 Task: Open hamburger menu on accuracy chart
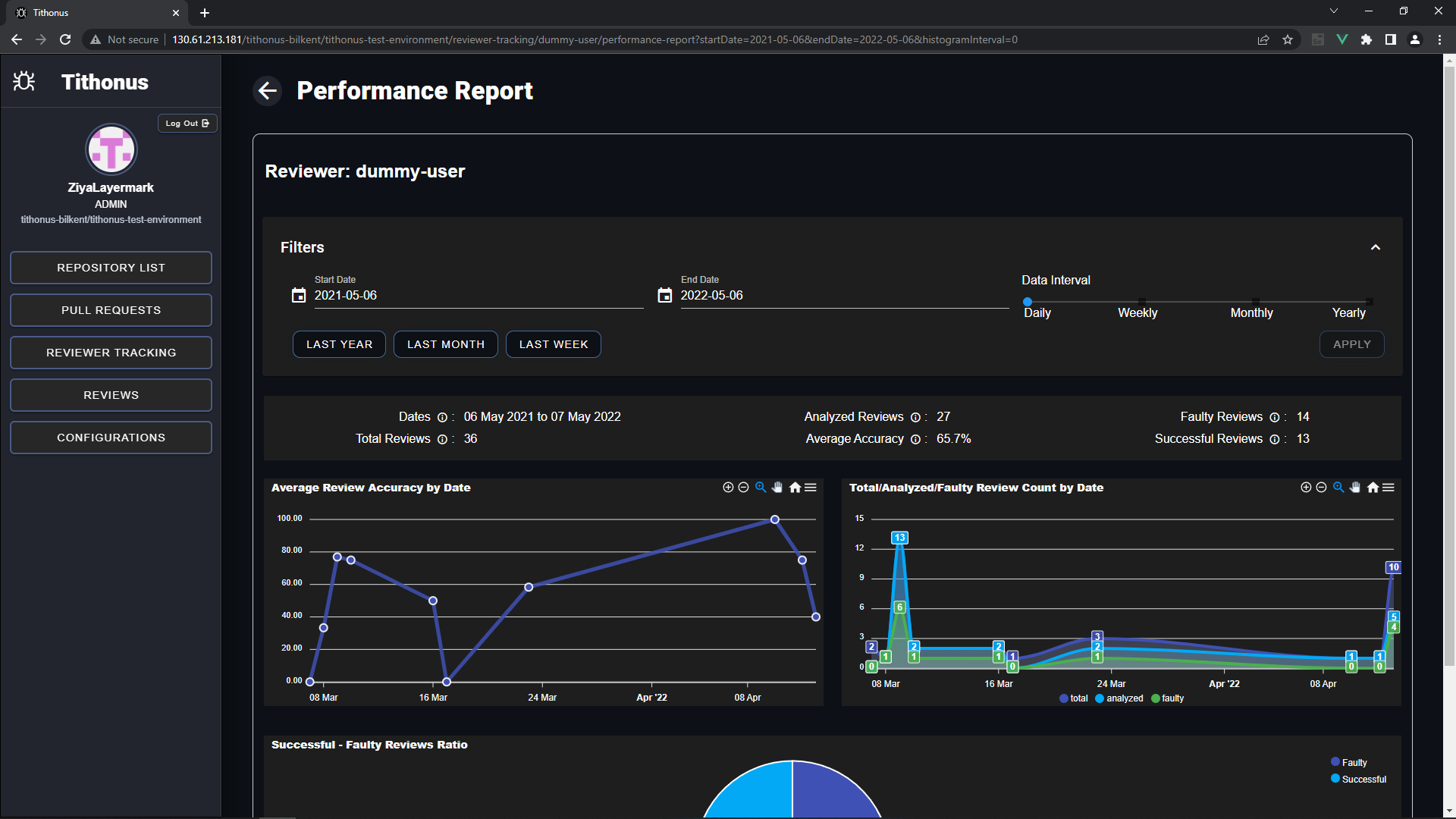pyautogui.click(x=811, y=488)
